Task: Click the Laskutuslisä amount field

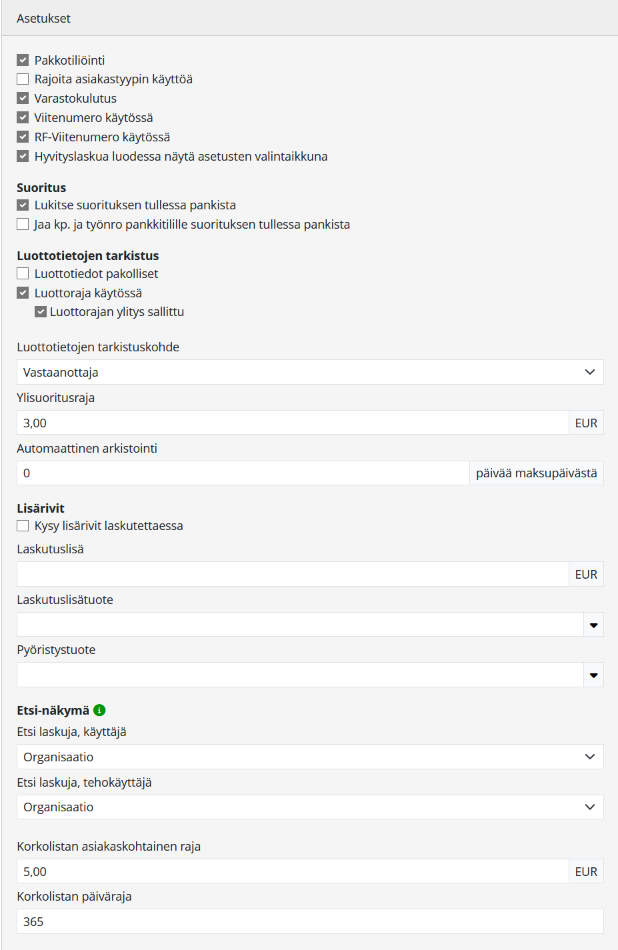Action: click(292, 574)
